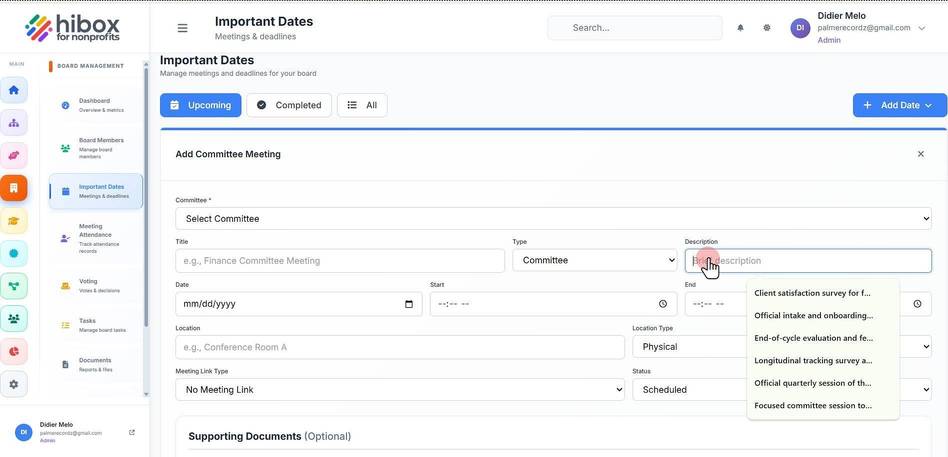Viewport: 948px width, 457px height.
Task: Click the DI user avatar in header
Action: pyautogui.click(x=800, y=28)
